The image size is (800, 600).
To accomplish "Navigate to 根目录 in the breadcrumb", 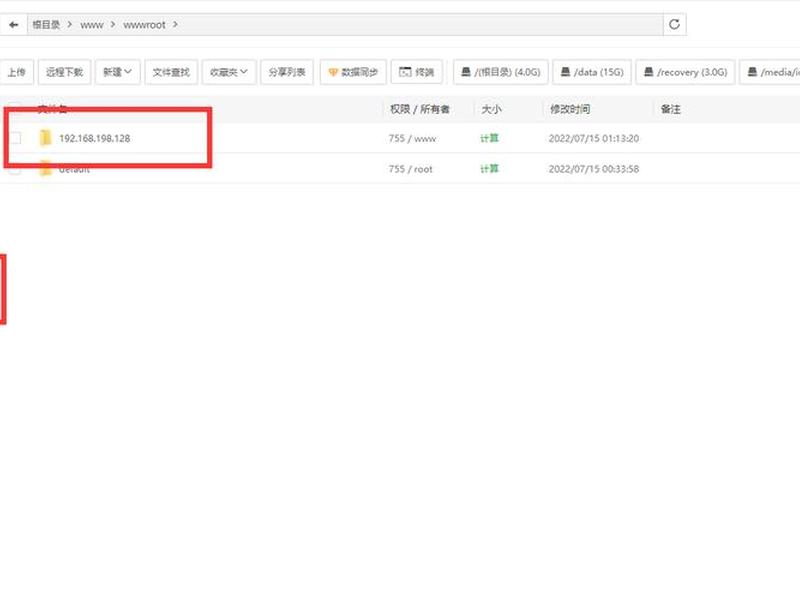I will [46, 24].
